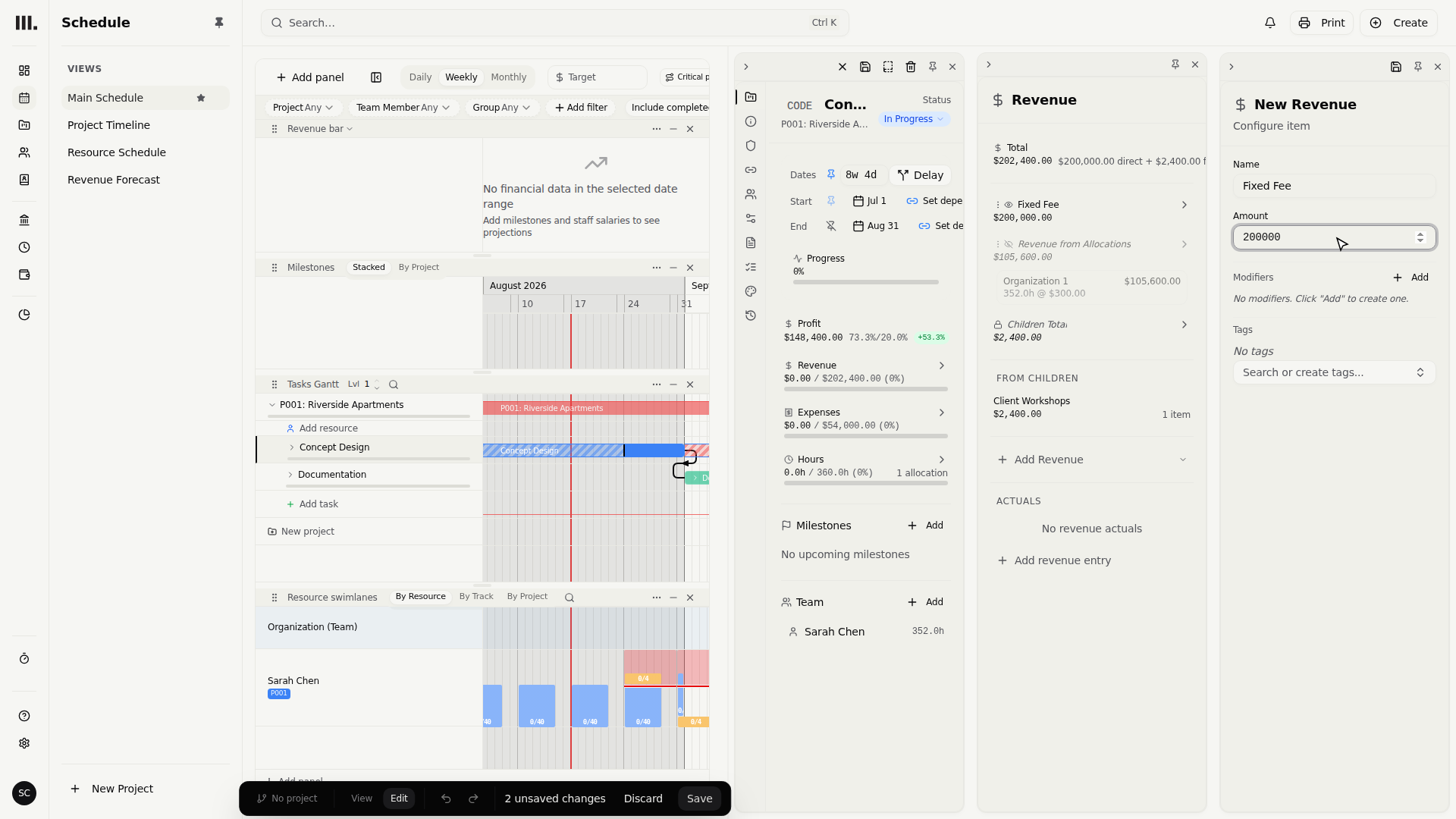The height and width of the screenshot is (819, 1456).
Task: Toggle pin next to Schedule title
Action: pos(219,23)
